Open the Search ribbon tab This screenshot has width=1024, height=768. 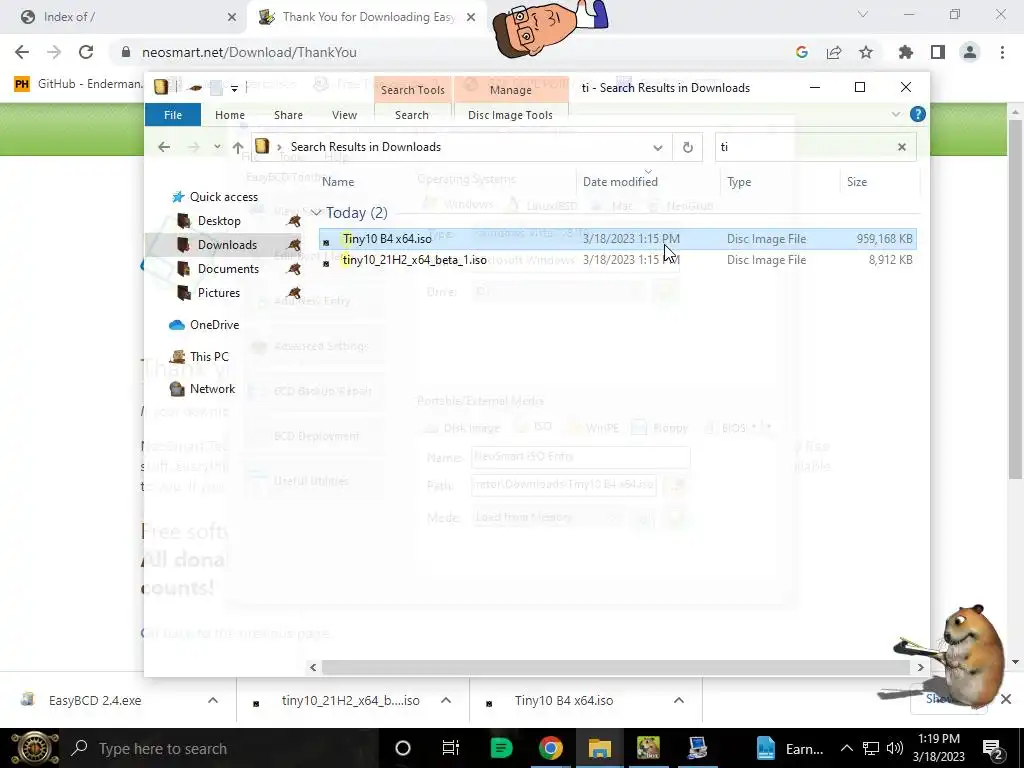pyautogui.click(x=412, y=115)
